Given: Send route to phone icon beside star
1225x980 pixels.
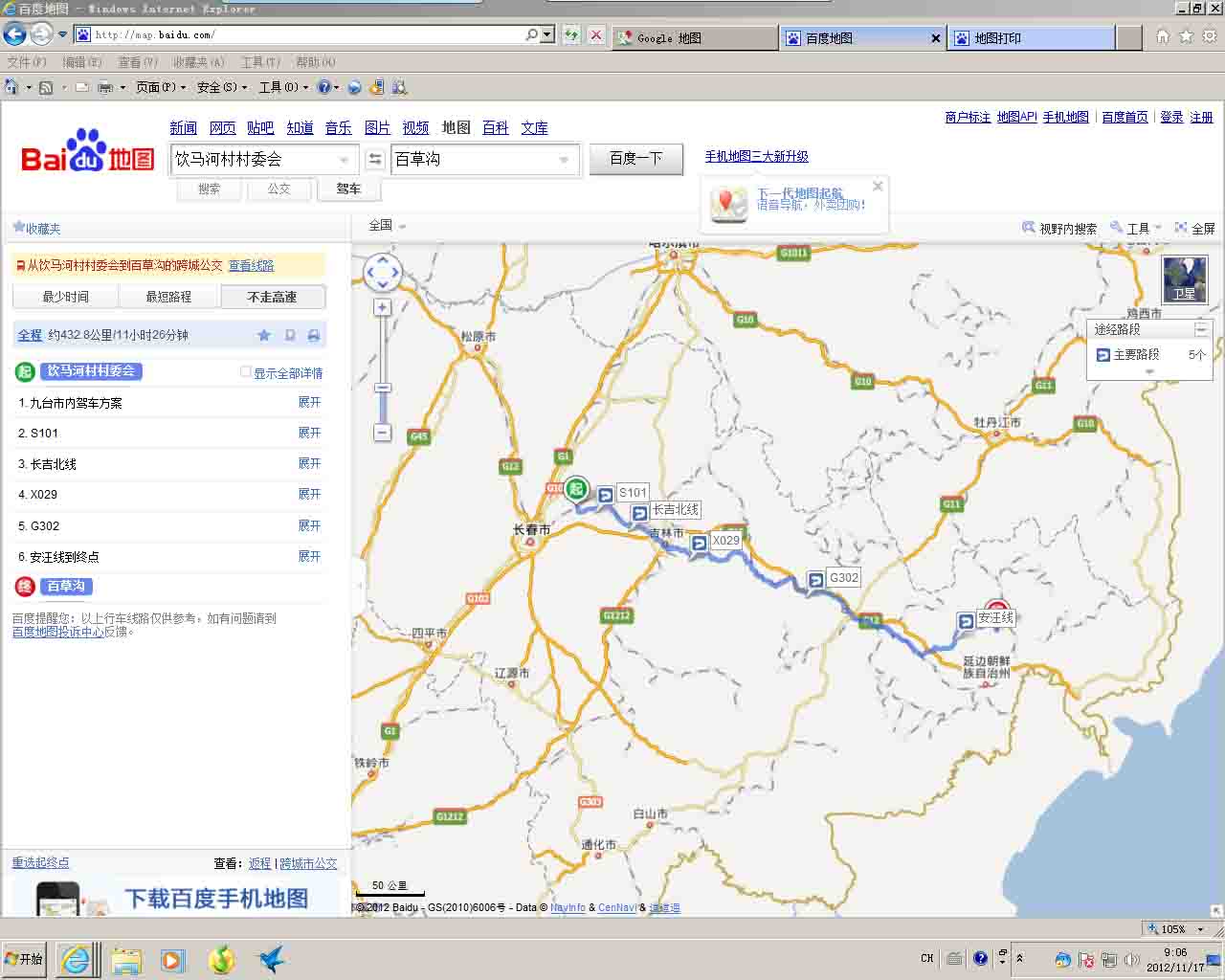Looking at the screenshot, I should coord(290,335).
